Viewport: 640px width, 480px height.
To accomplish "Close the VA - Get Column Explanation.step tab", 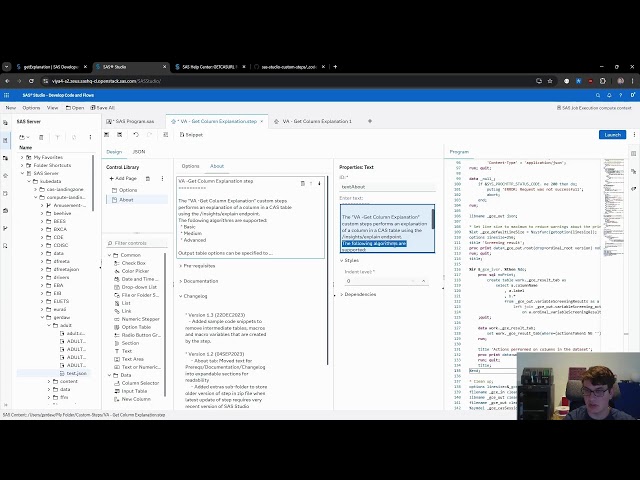I will click(x=262, y=121).
